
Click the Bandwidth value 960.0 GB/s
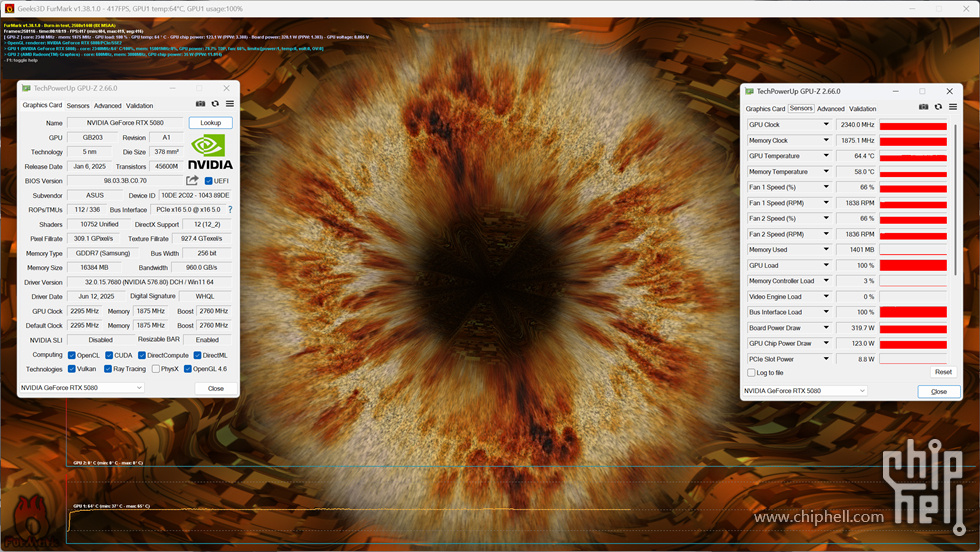click(201, 268)
